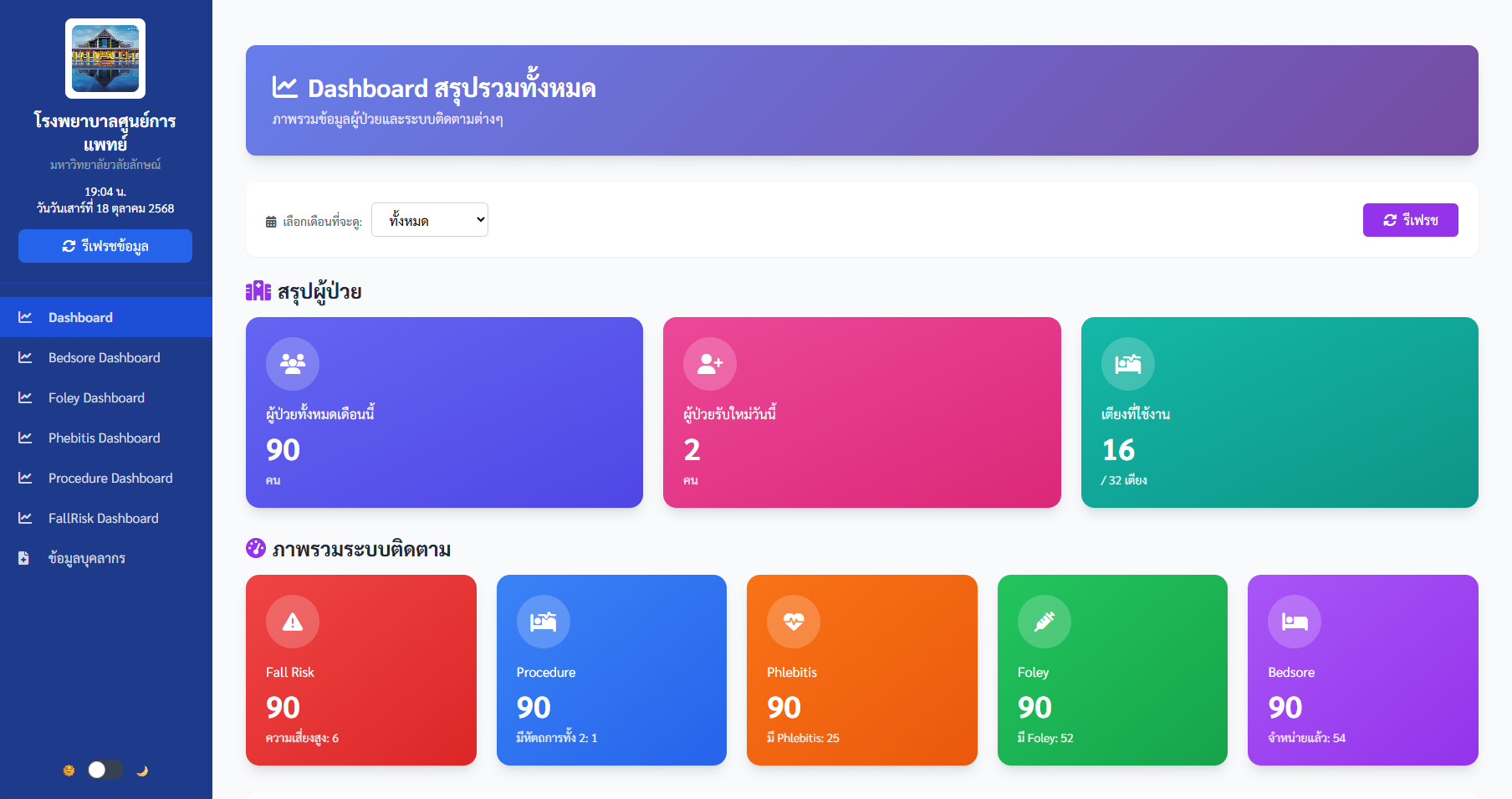Open the month selection dropdown
The image size is (1512, 799).
[x=430, y=220]
